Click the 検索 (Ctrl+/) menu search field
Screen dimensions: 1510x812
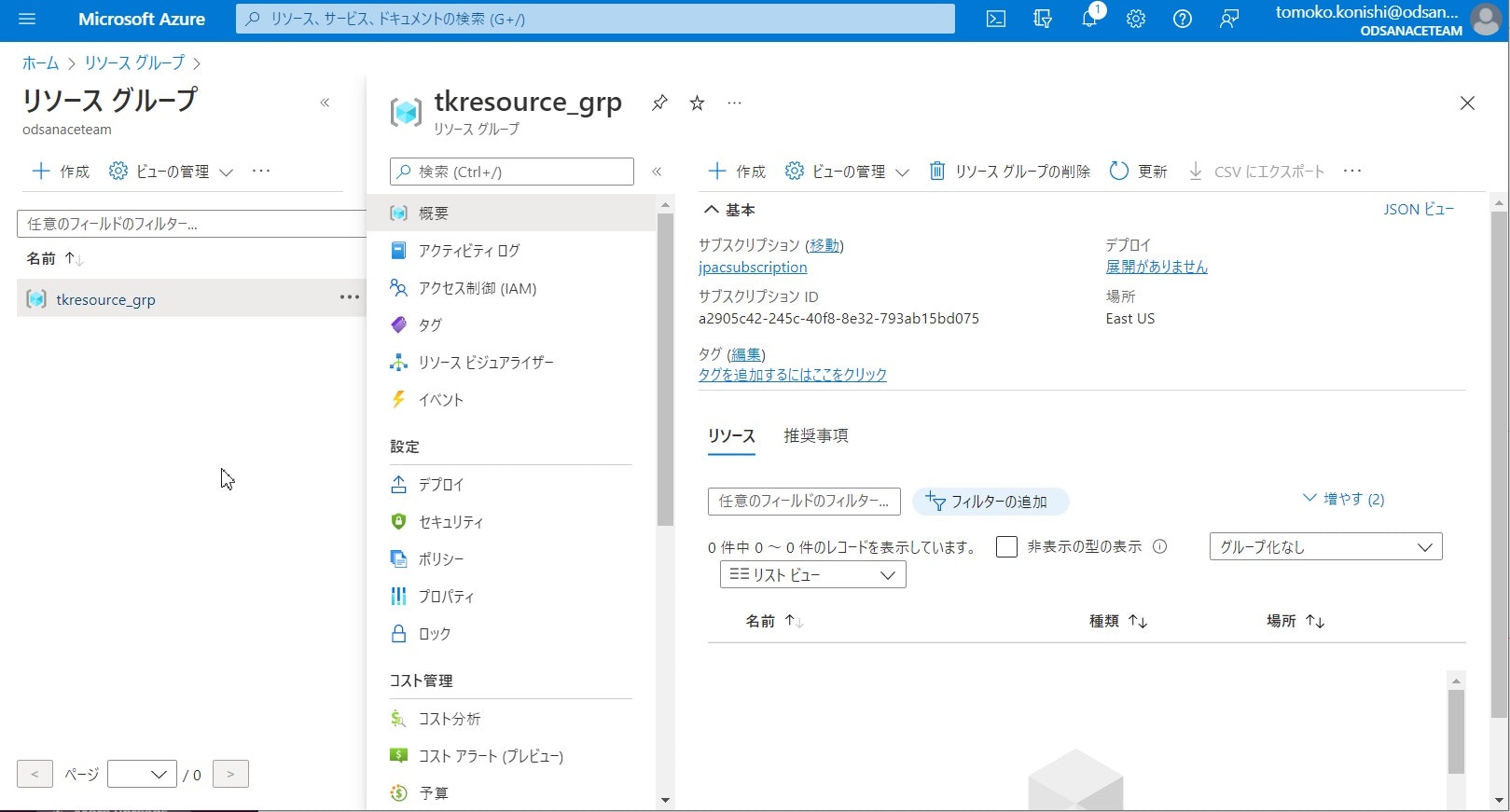[x=512, y=172]
